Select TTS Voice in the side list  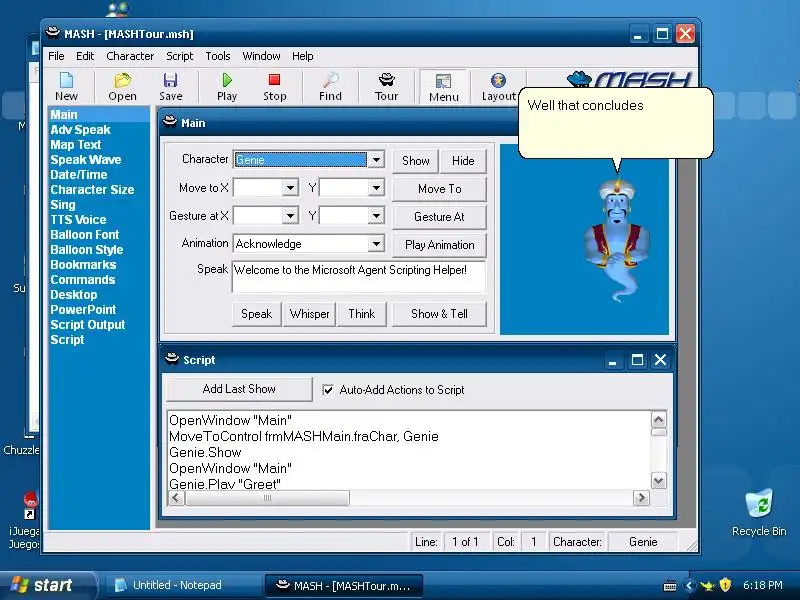[78, 220]
